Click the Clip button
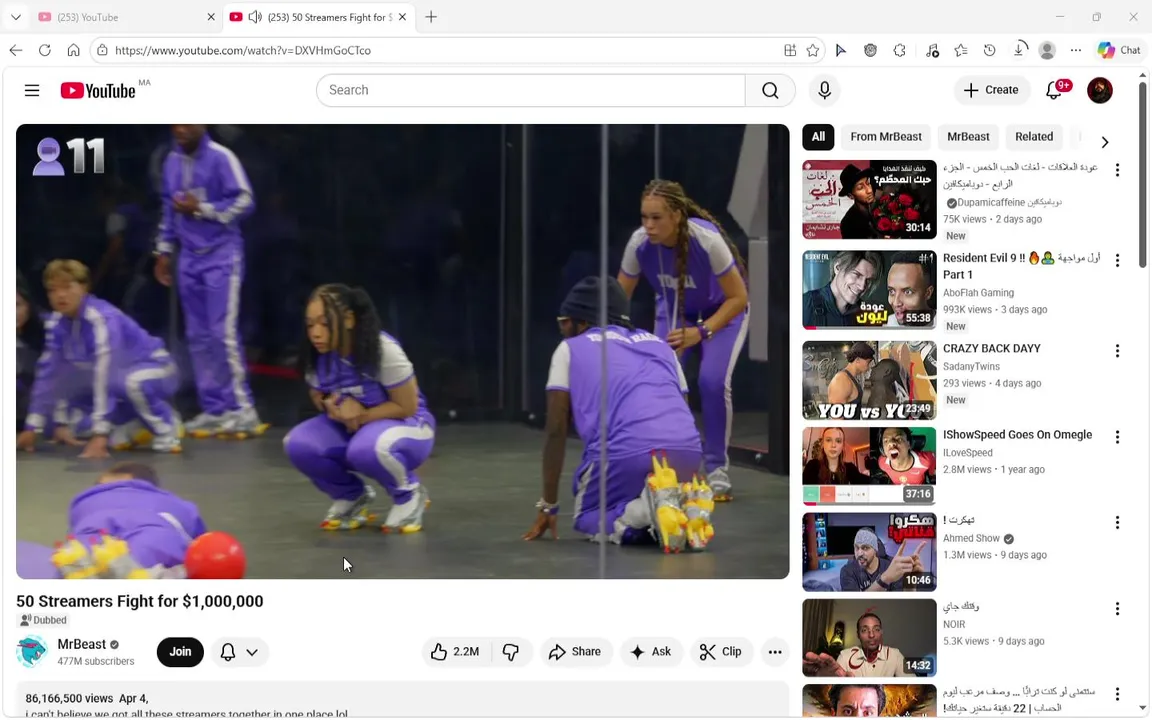 [720, 652]
